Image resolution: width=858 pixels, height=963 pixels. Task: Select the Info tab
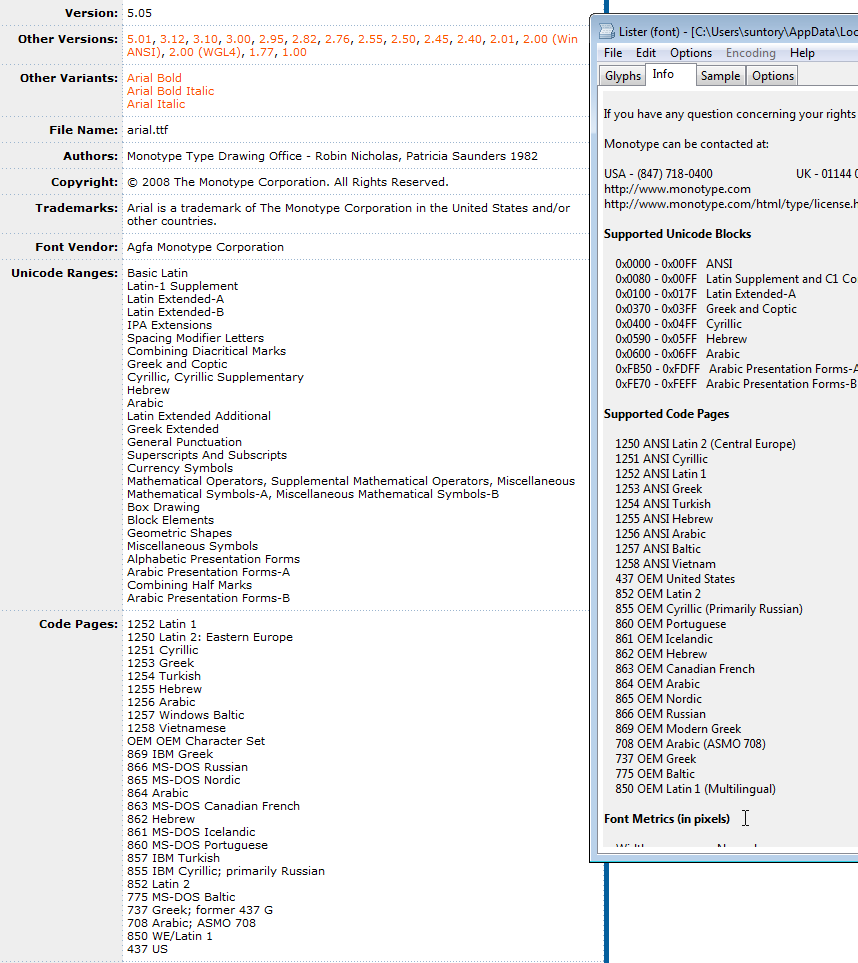(663, 74)
